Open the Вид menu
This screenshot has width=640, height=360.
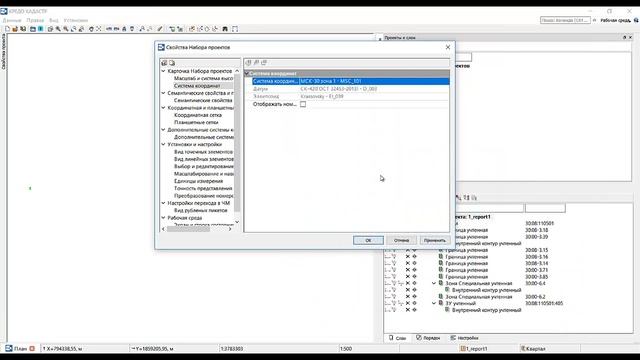click(x=53, y=20)
